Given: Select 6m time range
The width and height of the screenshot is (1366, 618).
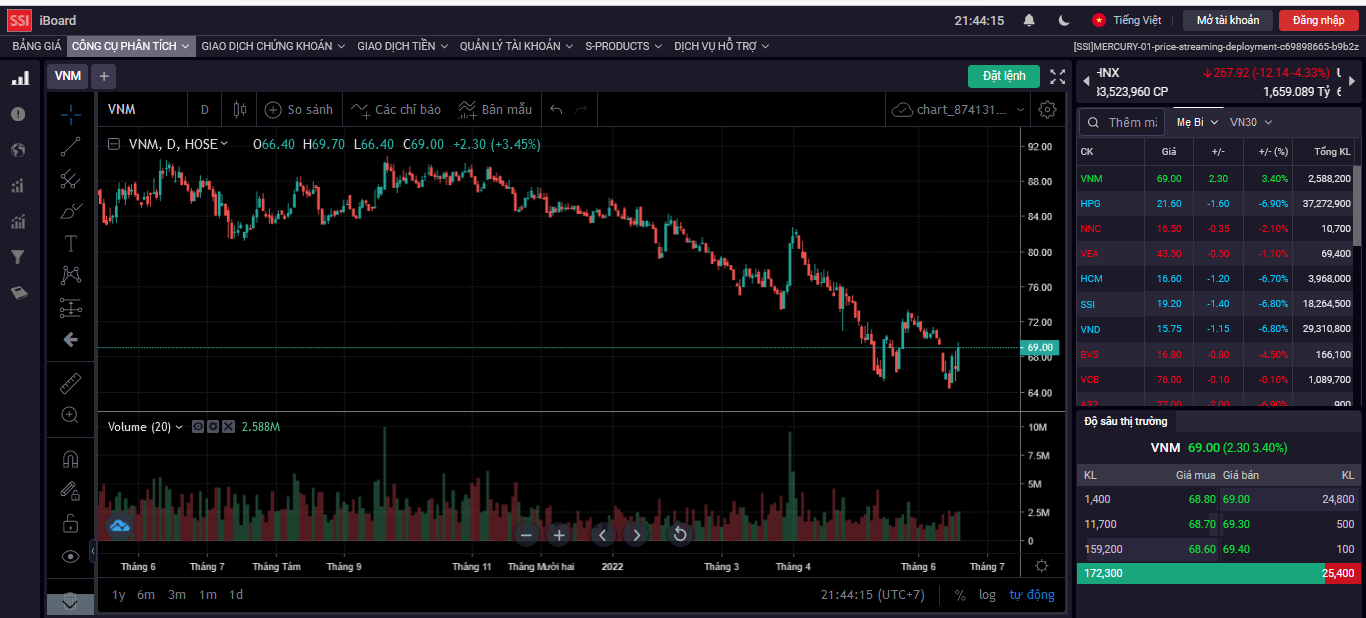Looking at the screenshot, I should click(x=146, y=595).
